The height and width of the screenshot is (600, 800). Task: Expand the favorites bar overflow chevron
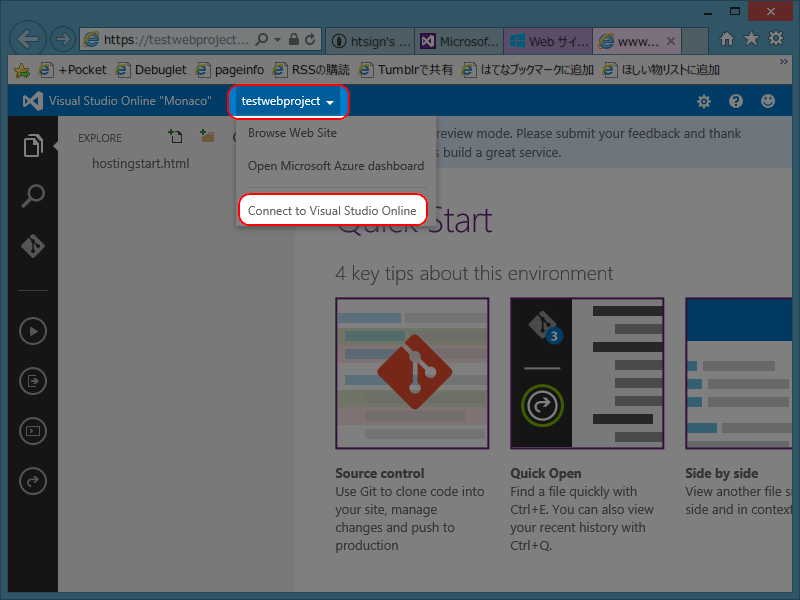(x=783, y=62)
